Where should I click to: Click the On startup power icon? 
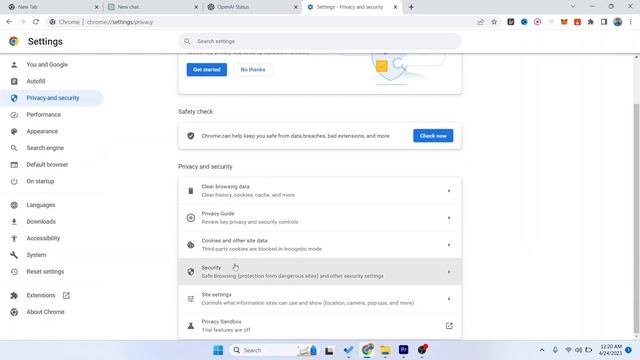[14, 181]
